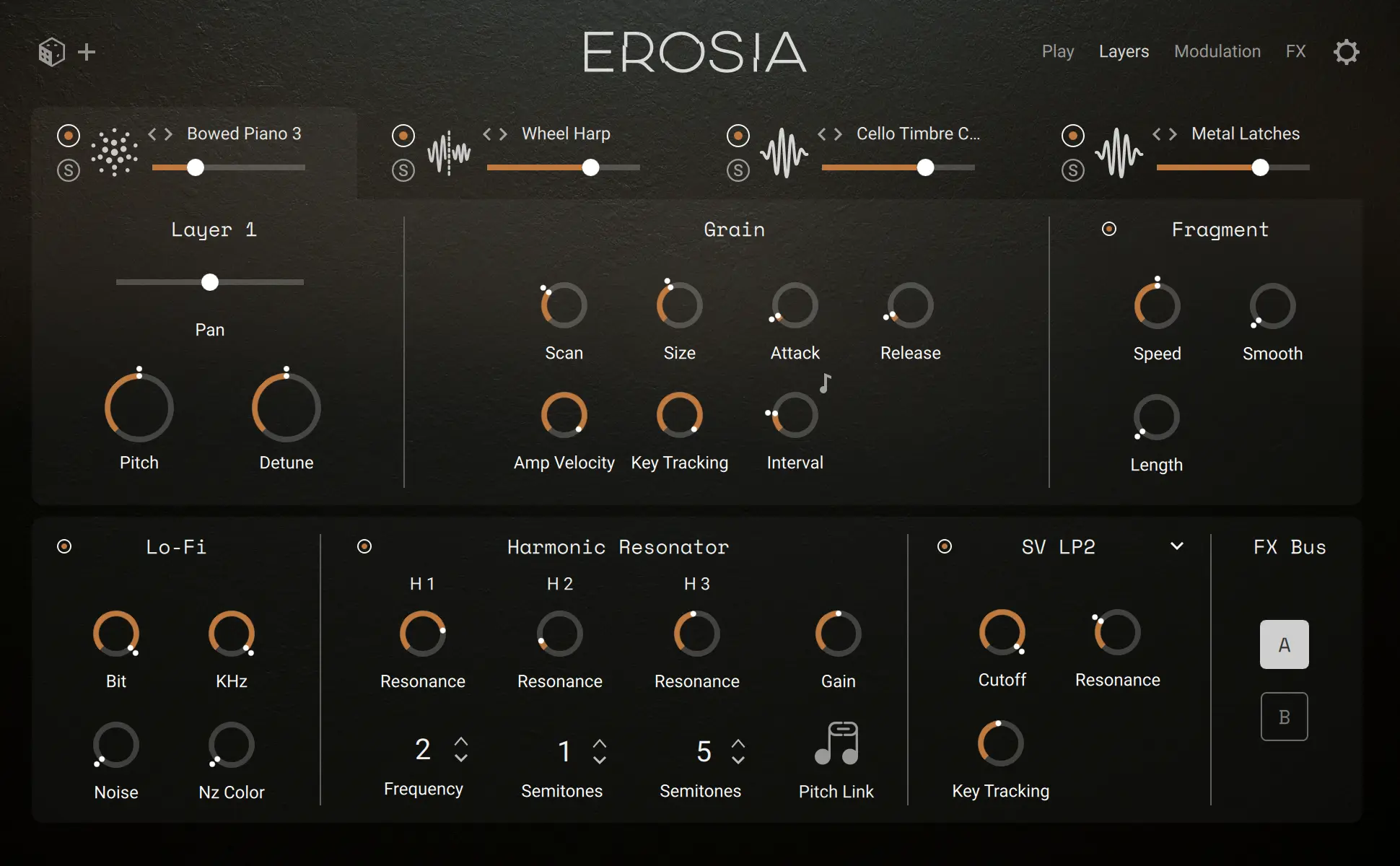This screenshot has height=866, width=1400.
Task: Solo the Wheel Harp layer
Action: [x=403, y=171]
